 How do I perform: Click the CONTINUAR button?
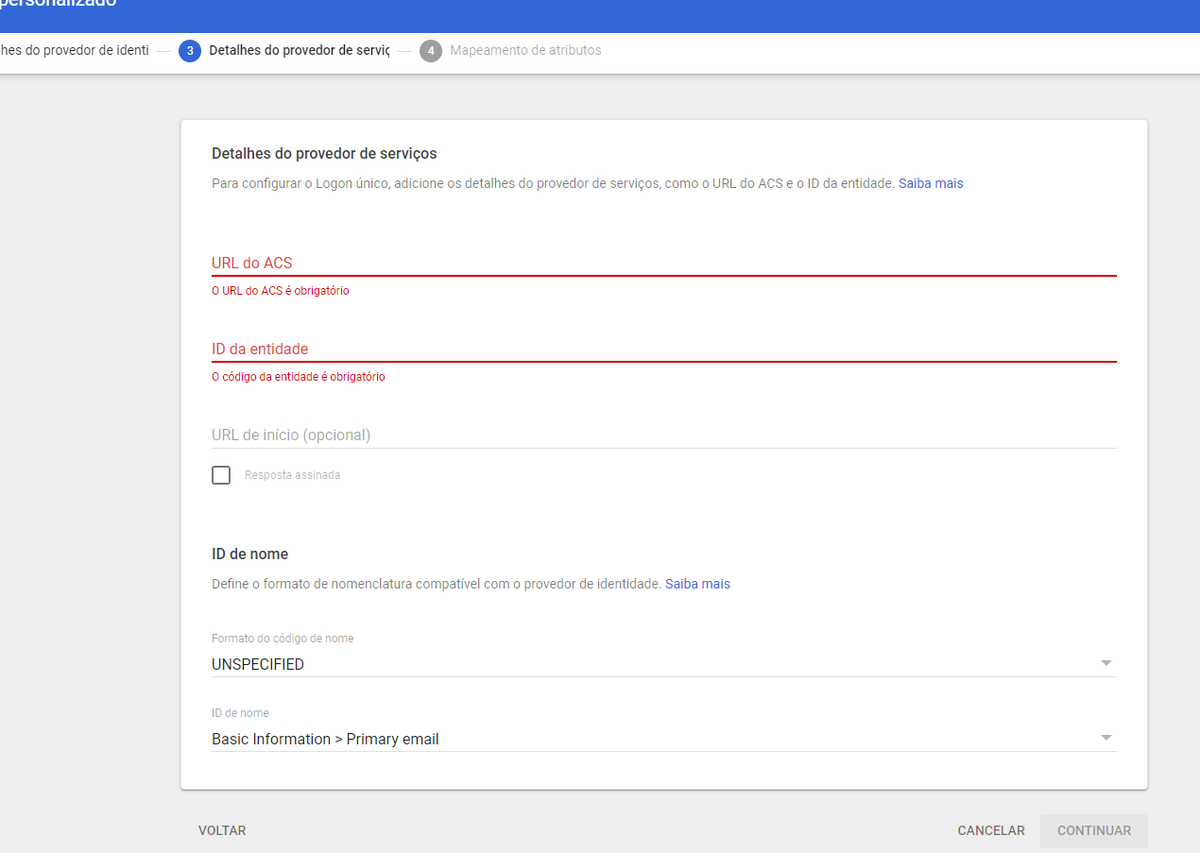click(x=1093, y=831)
